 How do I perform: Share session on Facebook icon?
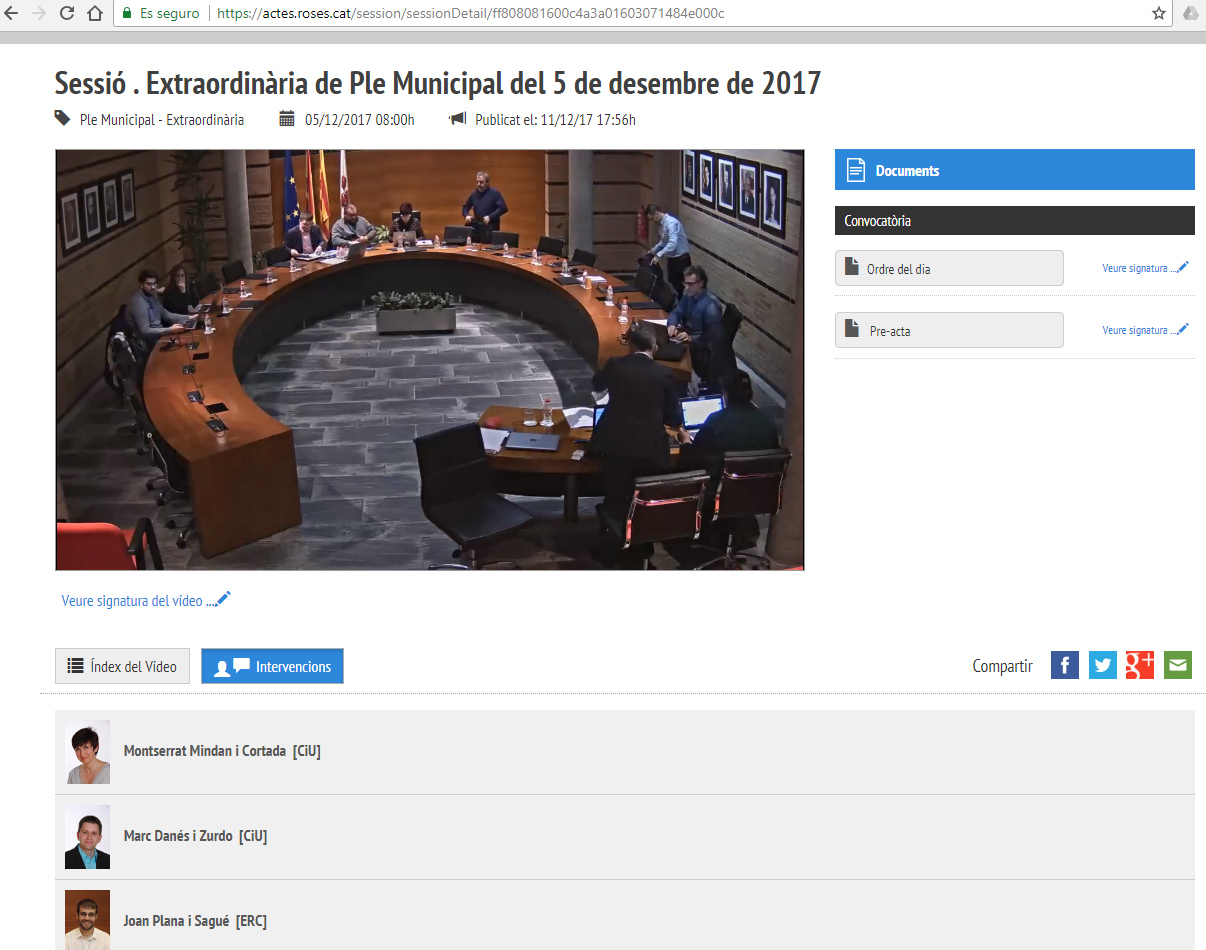(x=1065, y=665)
